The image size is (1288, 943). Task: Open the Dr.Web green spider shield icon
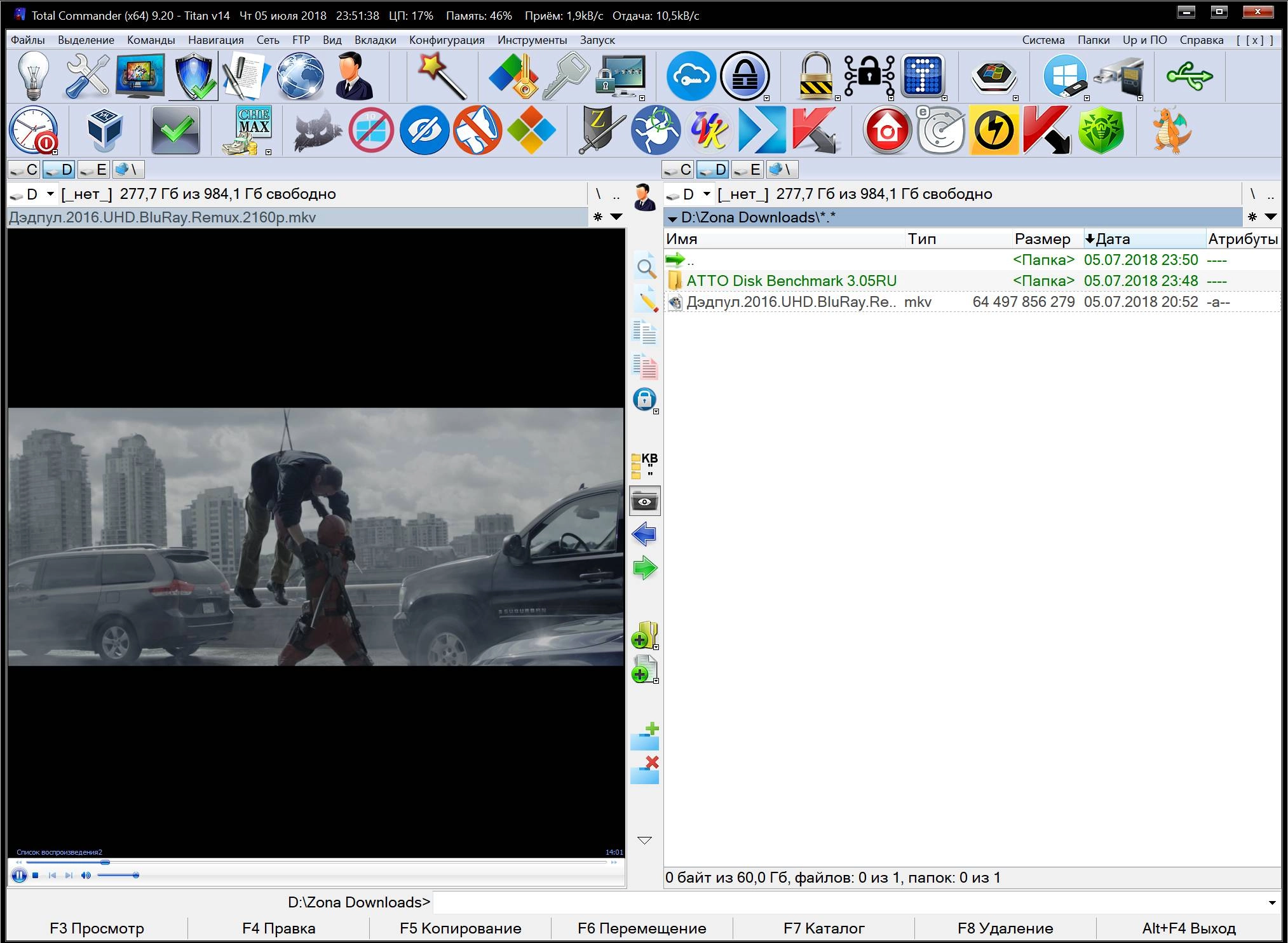coord(1101,130)
